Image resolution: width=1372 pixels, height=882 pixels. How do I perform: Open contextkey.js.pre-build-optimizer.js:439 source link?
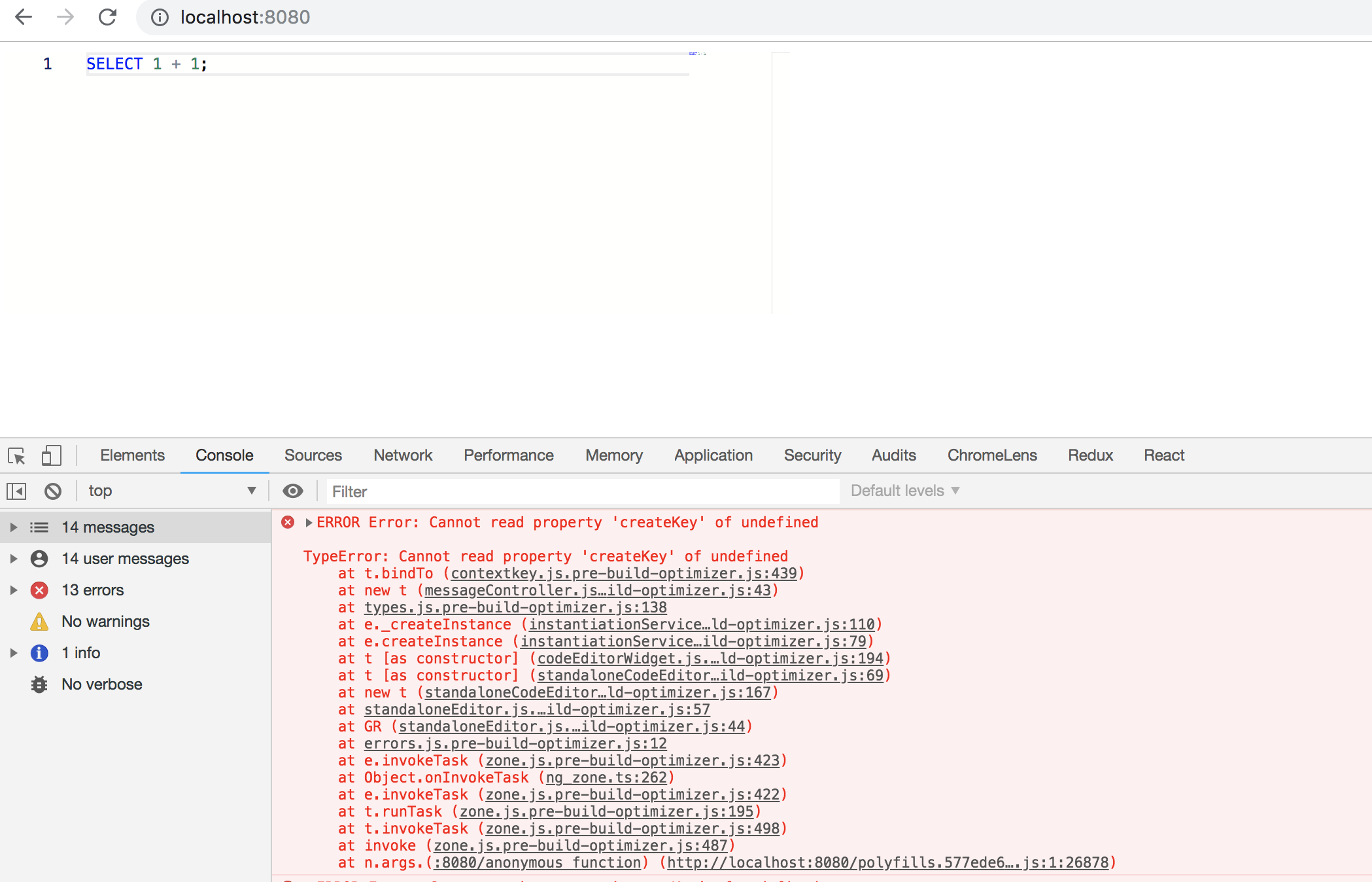point(624,574)
